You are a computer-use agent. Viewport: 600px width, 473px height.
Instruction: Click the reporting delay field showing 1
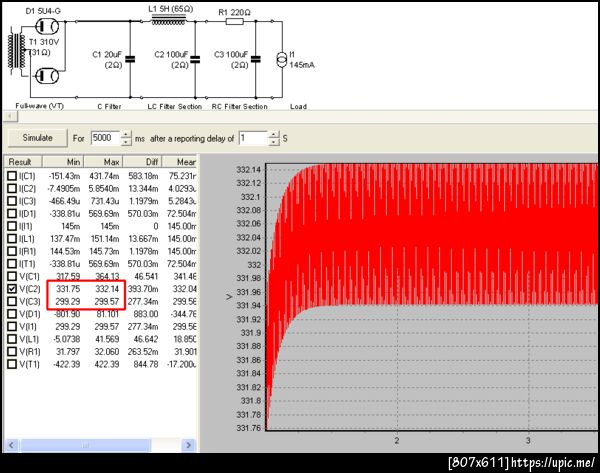coord(254,138)
